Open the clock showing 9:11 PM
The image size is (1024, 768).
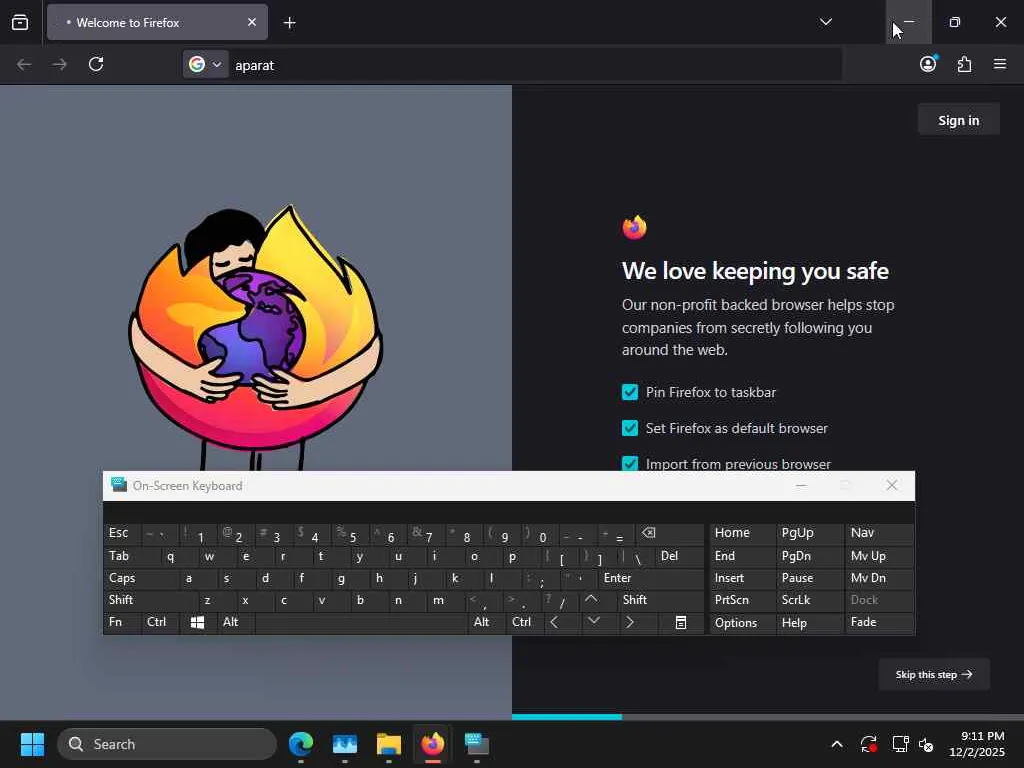tap(977, 744)
